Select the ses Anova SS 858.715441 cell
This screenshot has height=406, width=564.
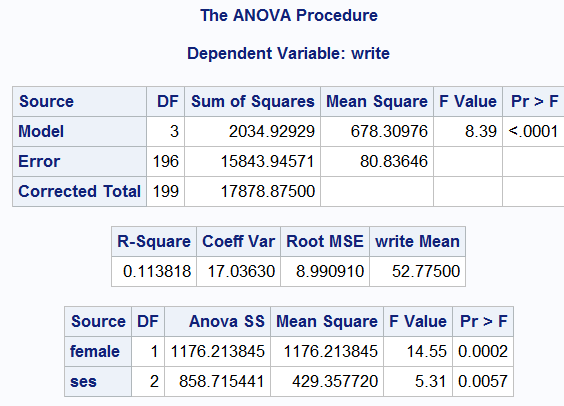point(218,382)
